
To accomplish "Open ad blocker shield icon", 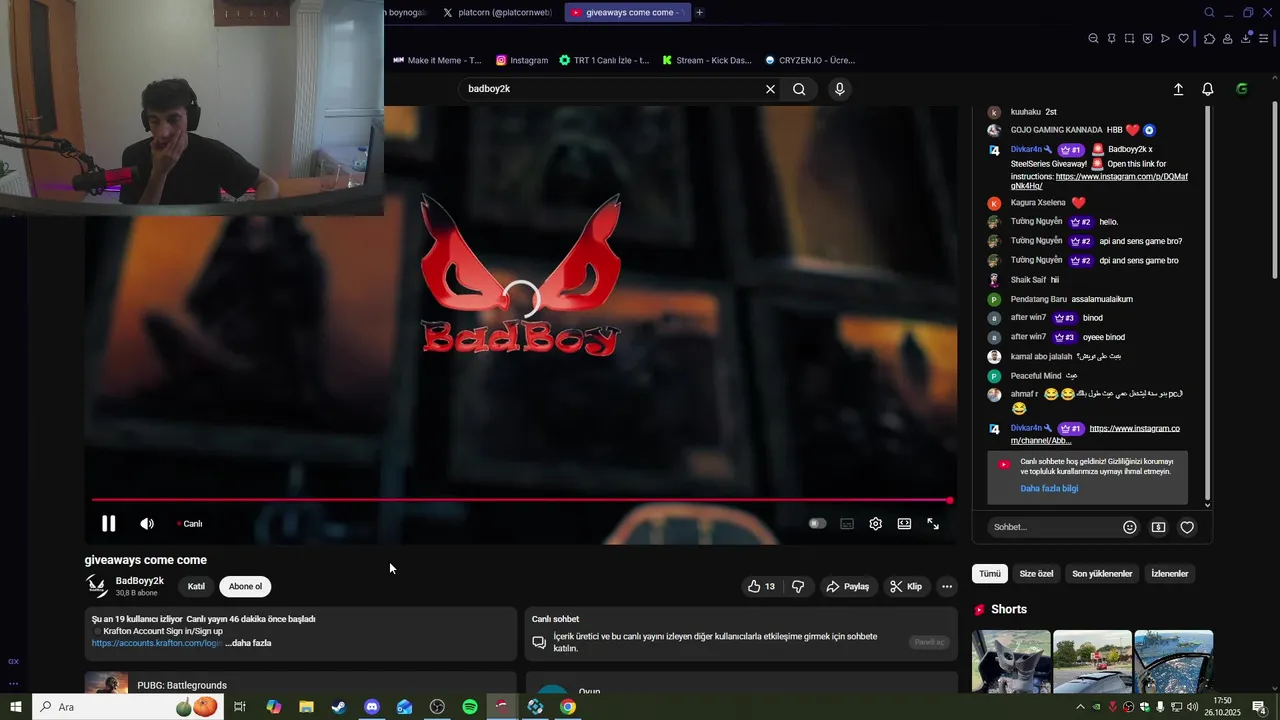I will coord(1147,38).
